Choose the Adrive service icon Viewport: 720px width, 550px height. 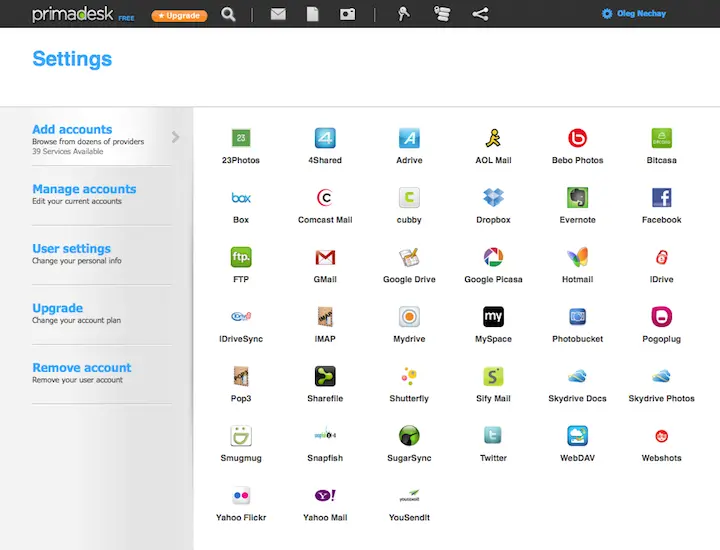(409, 138)
